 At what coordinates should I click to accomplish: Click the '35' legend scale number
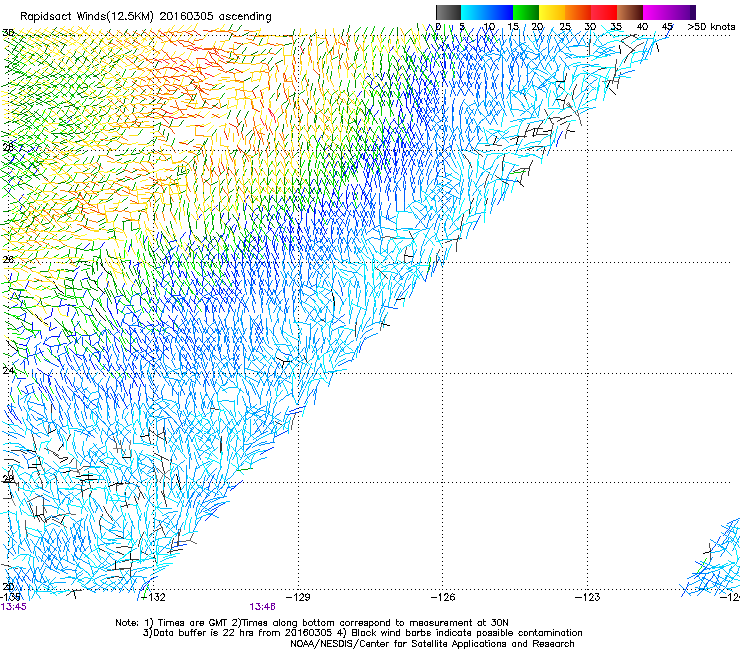click(x=616, y=26)
